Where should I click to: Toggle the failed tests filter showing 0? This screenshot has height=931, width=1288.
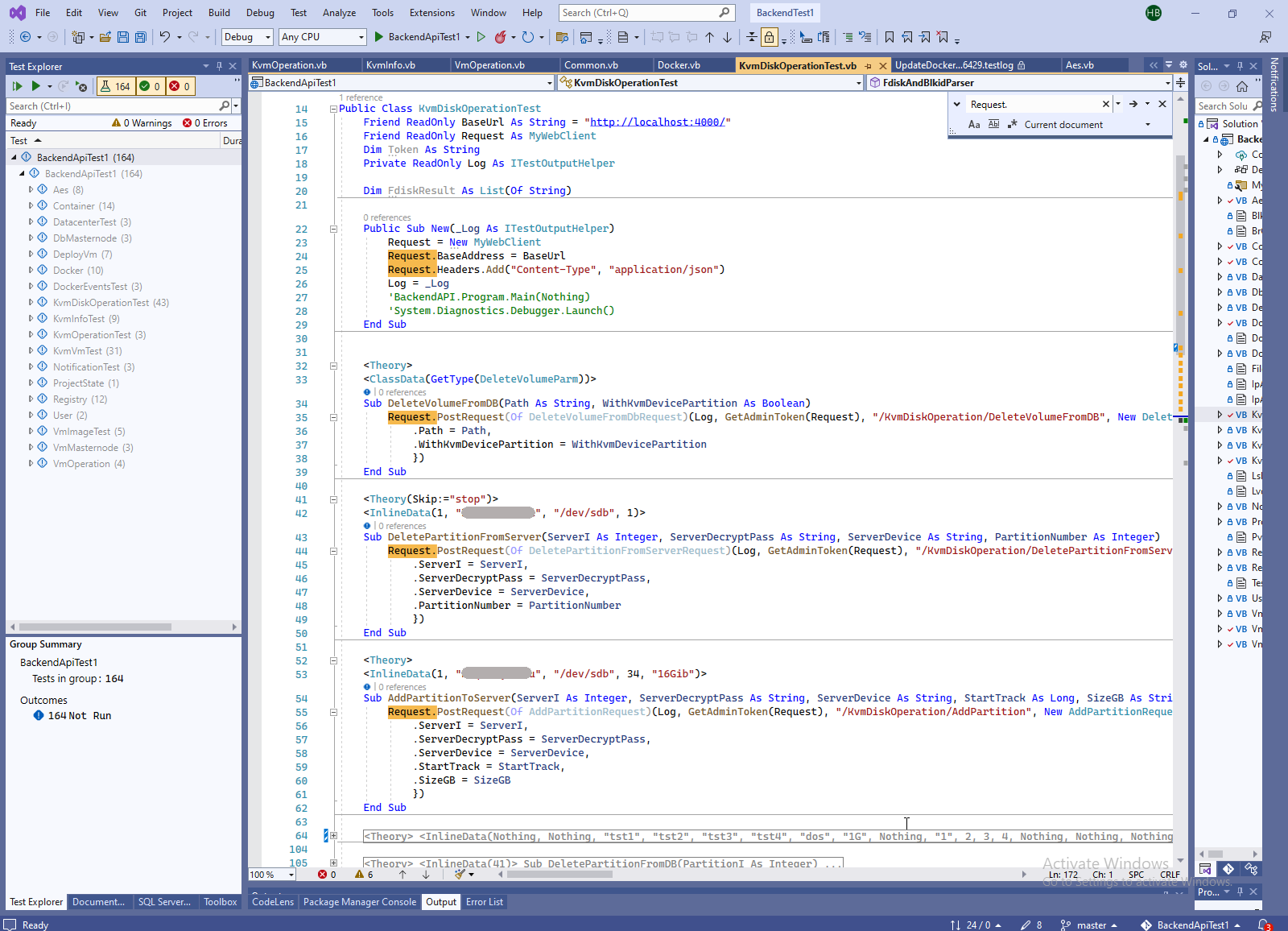click(x=180, y=86)
